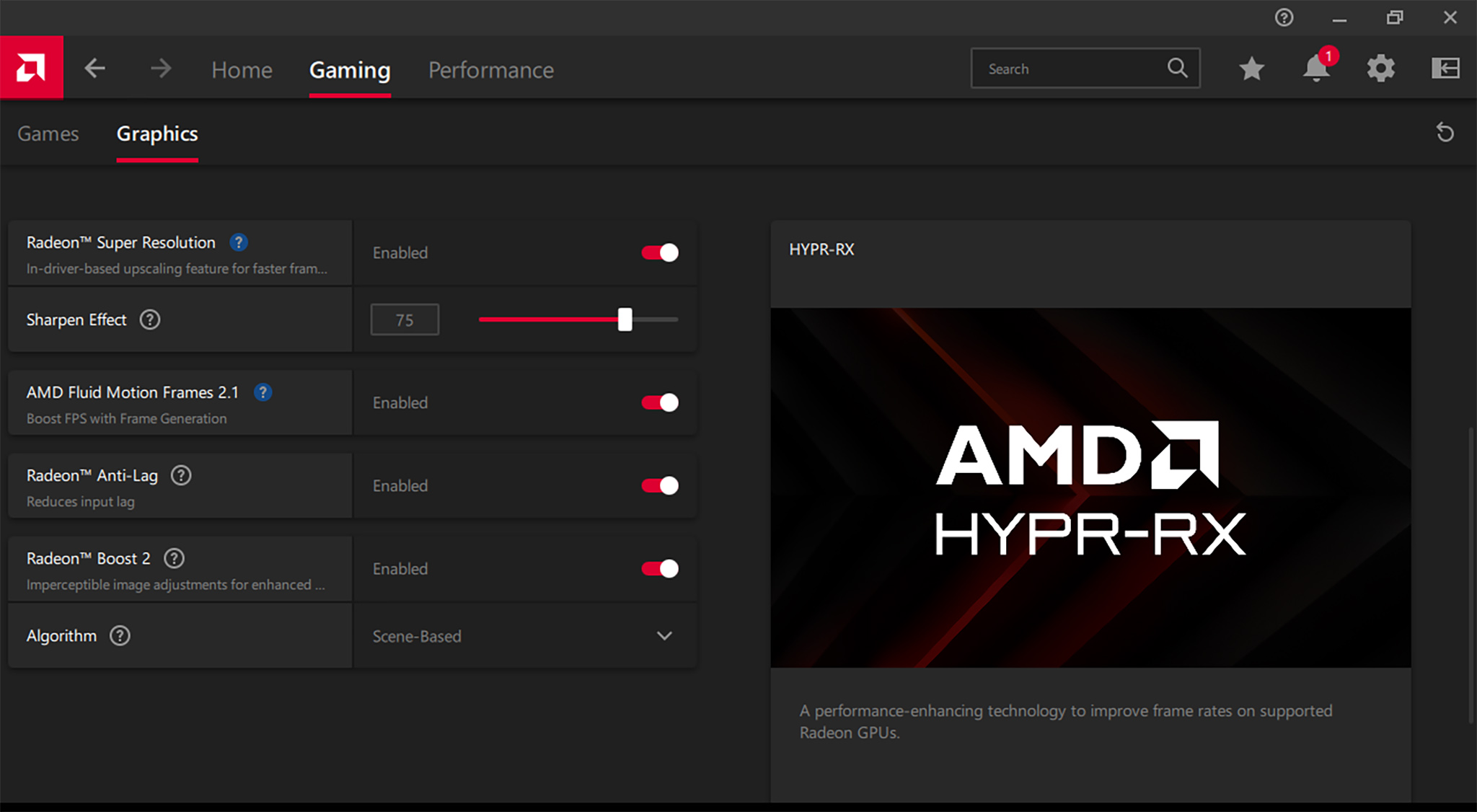Open the Games sub-tab
1477x812 pixels.
pyautogui.click(x=48, y=133)
